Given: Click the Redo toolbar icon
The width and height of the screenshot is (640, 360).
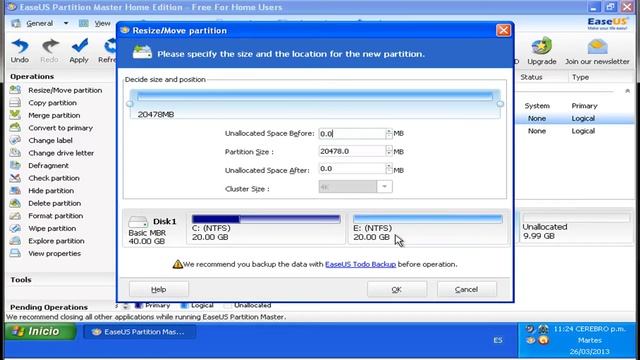Looking at the screenshot, I should 50,46.
